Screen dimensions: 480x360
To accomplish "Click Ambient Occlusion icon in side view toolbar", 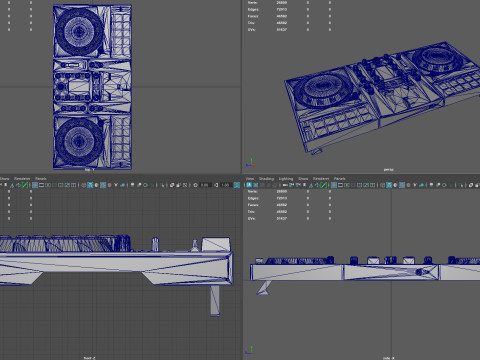I will click(432, 185).
